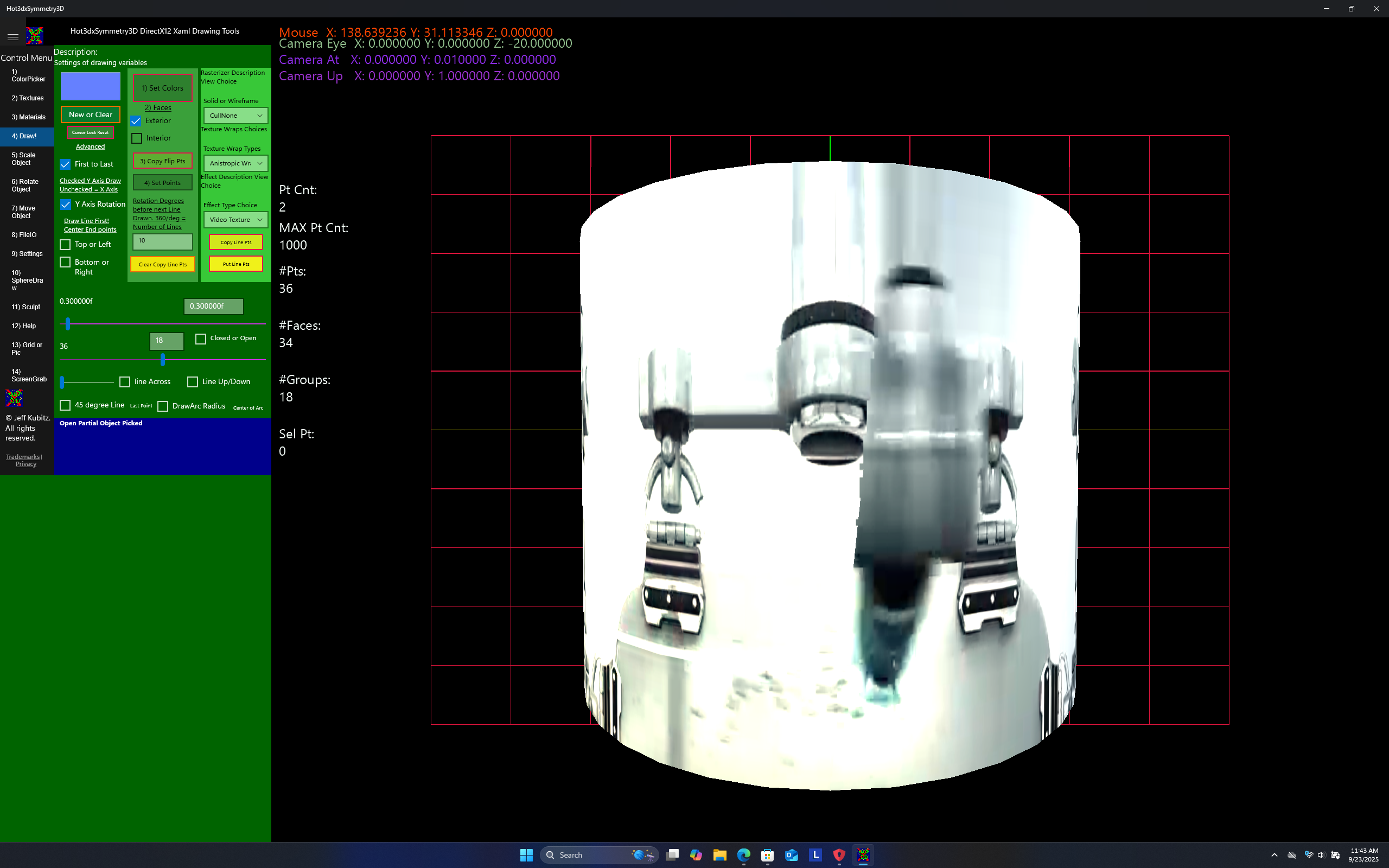Select the 2) Textures menu item
Screen dimensions: 1389x868
tap(27, 98)
